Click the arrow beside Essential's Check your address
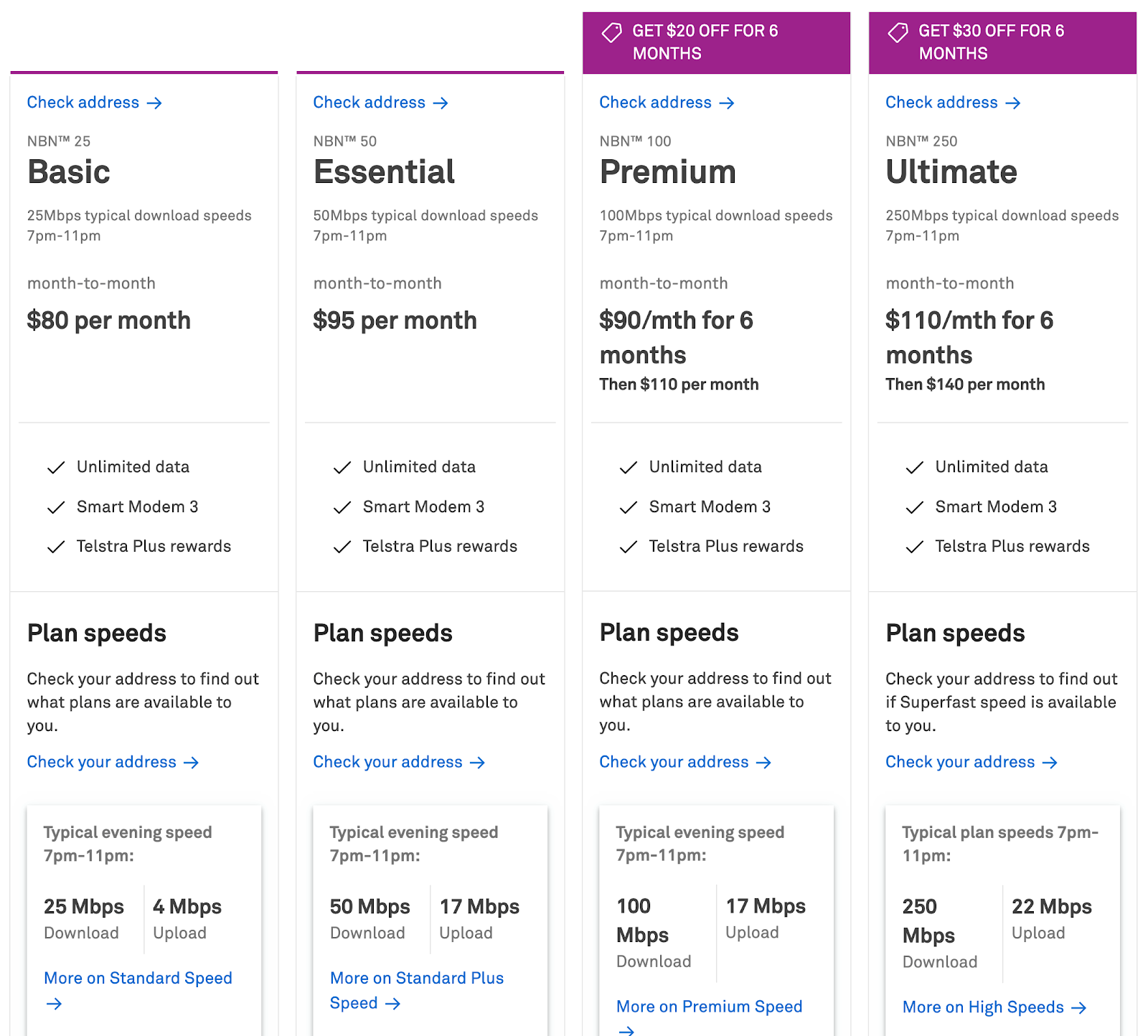1148x1036 pixels. (478, 763)
